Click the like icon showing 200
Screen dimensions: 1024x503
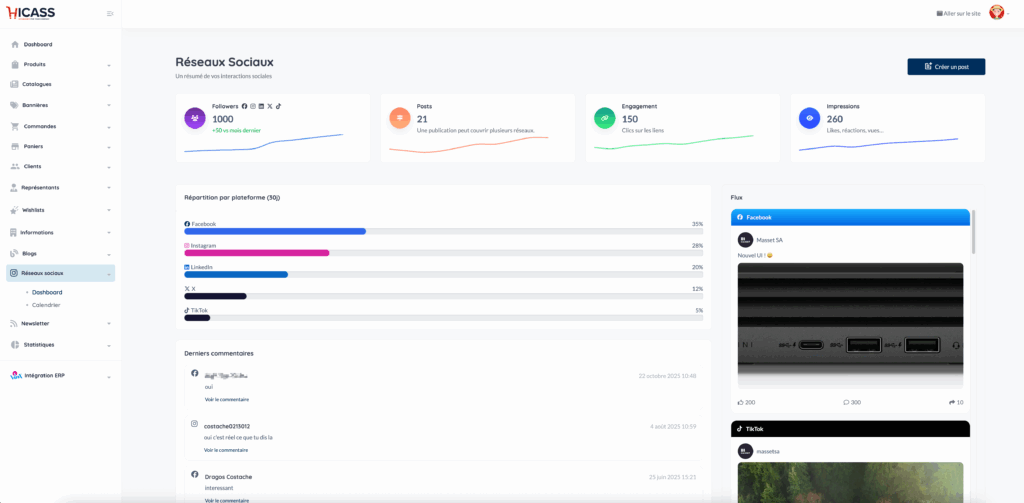[741, 402]
